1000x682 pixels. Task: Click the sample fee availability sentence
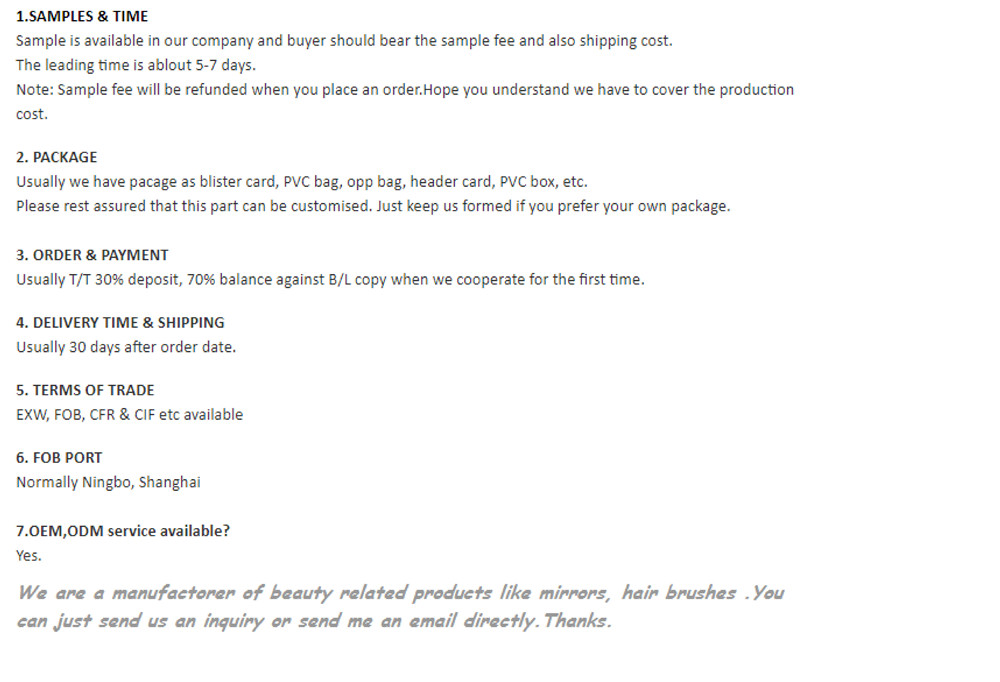click(344, 41)
